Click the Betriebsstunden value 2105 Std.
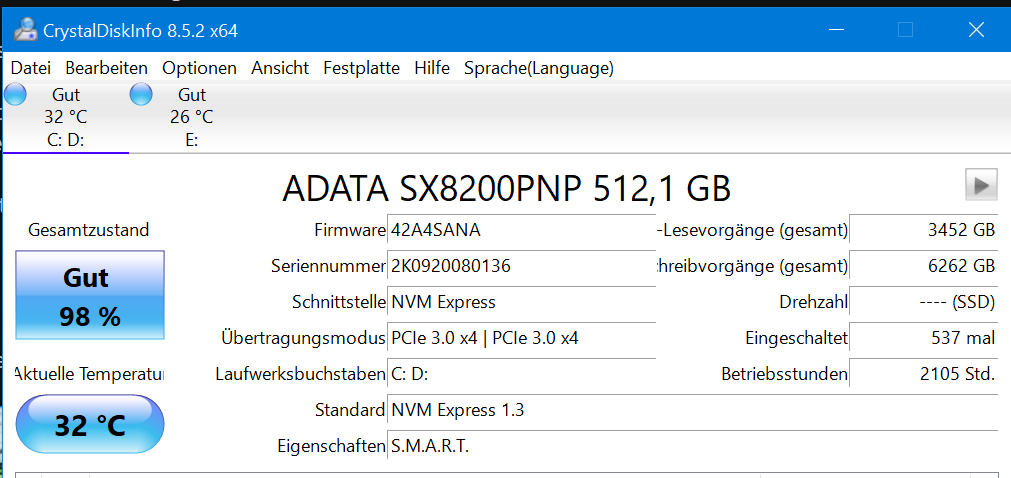 coord(922,374)
